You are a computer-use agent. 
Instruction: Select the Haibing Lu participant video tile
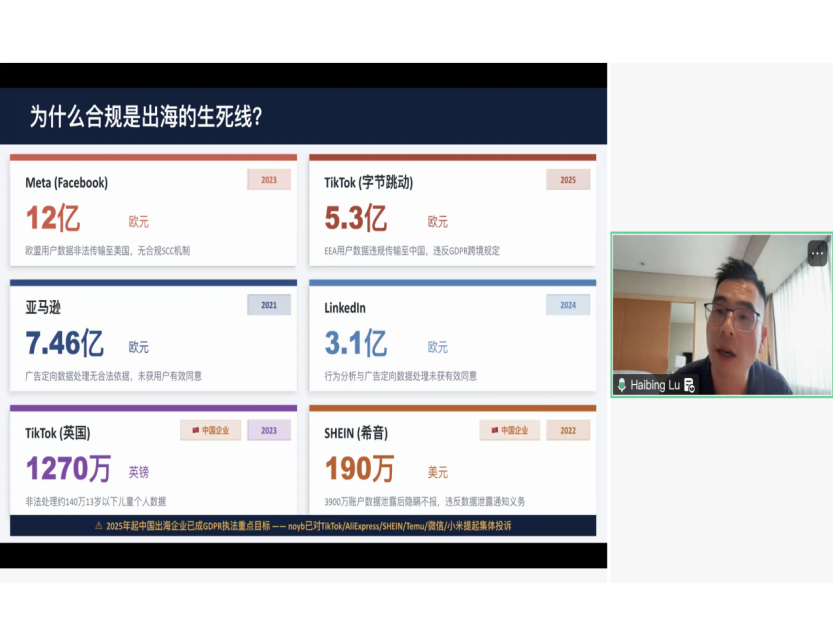pyautogui.click(x=722, y=315)
